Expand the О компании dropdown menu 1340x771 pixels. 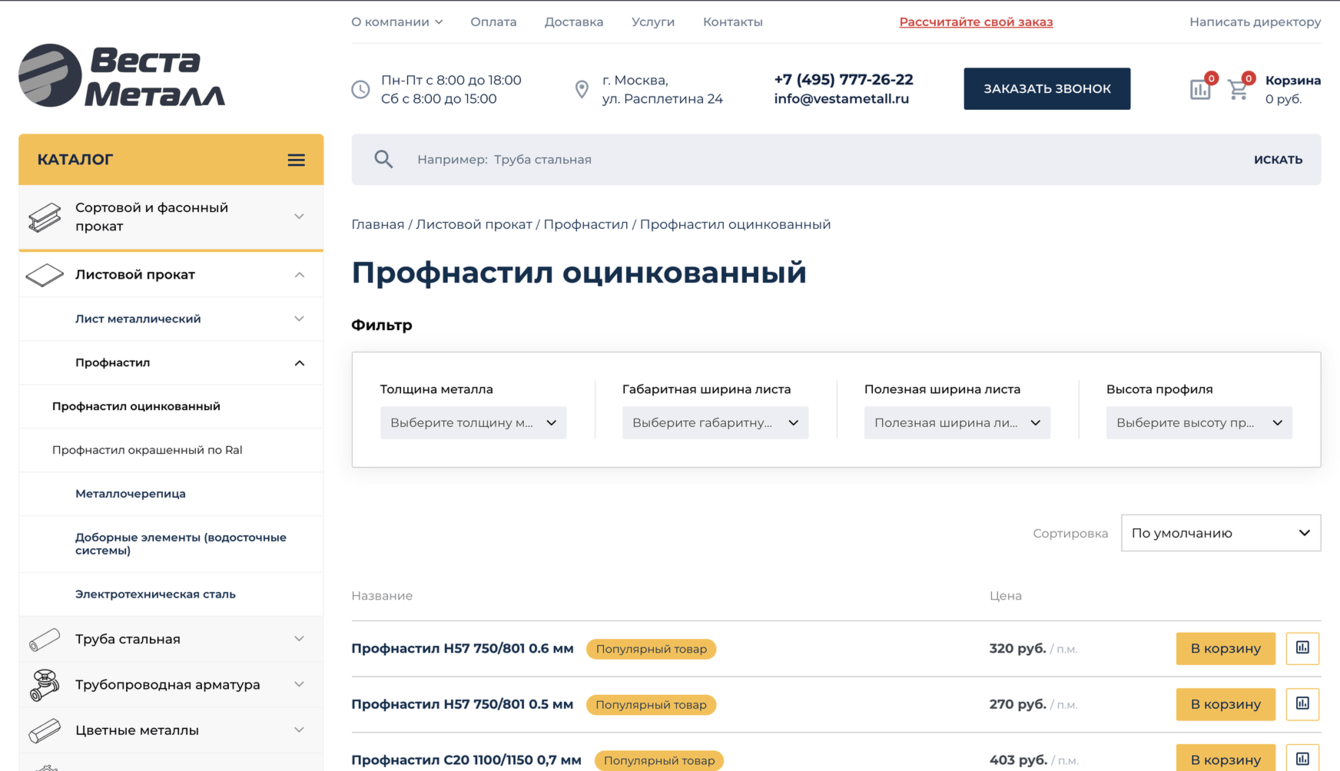pyautogui.click(x=397, y=22)
